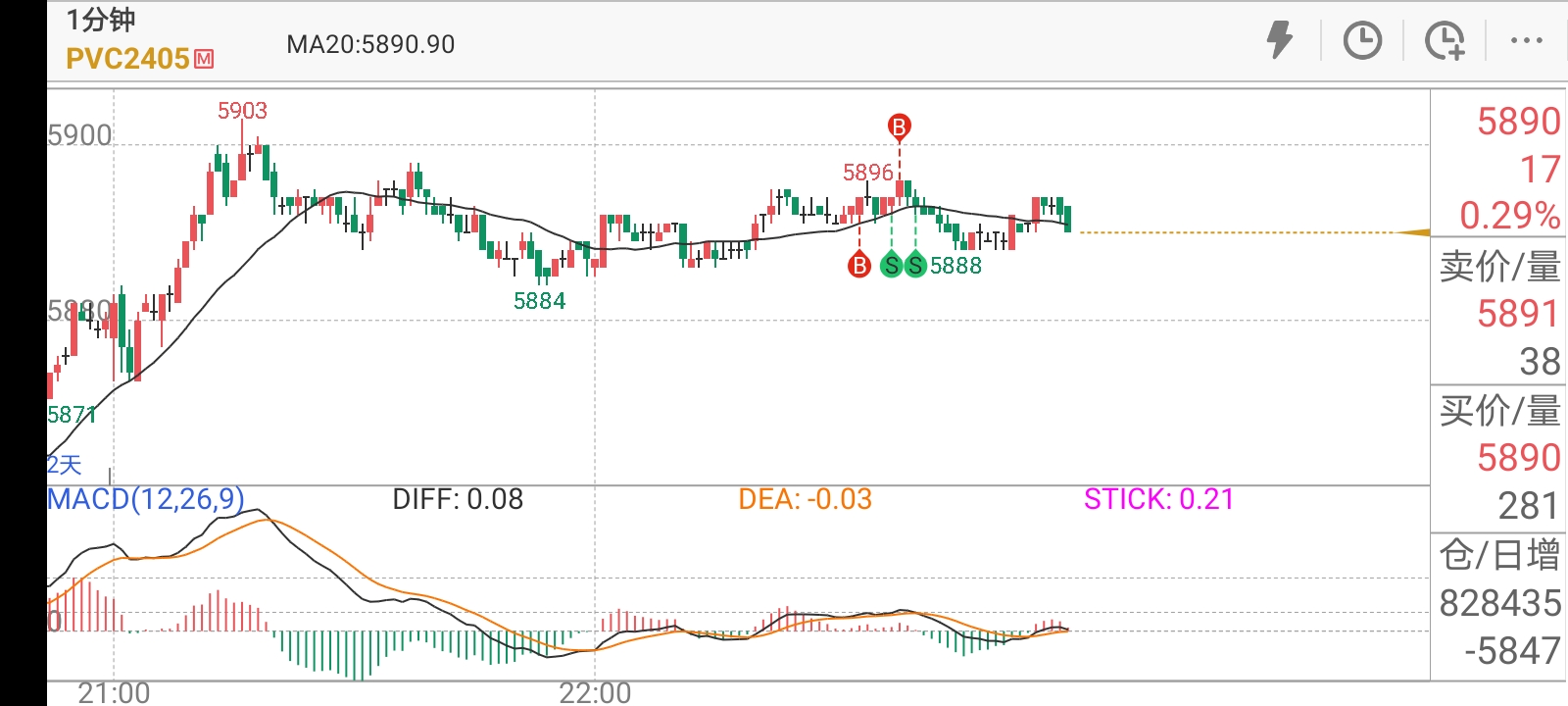Click the clock with plus sign icon
Viewport: 1568px width, 706px height.
[x=1445, y=41]
